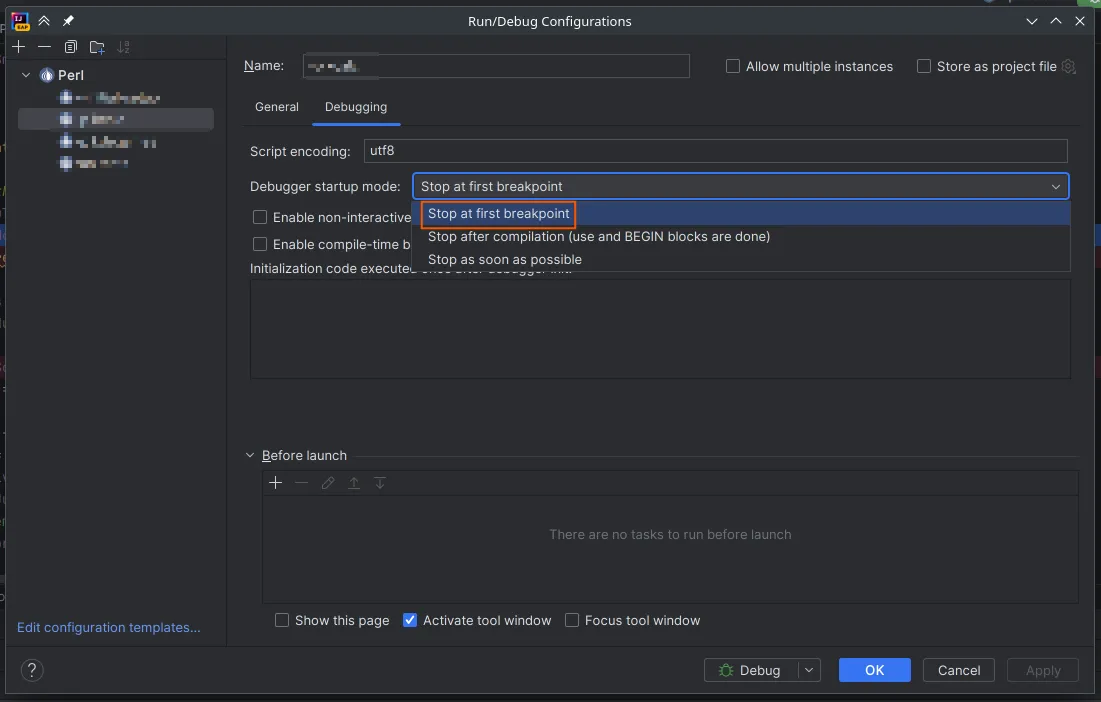Click the store as project file gear
The width and height of the screenshot is (1101, 702).
[1068, 66]
